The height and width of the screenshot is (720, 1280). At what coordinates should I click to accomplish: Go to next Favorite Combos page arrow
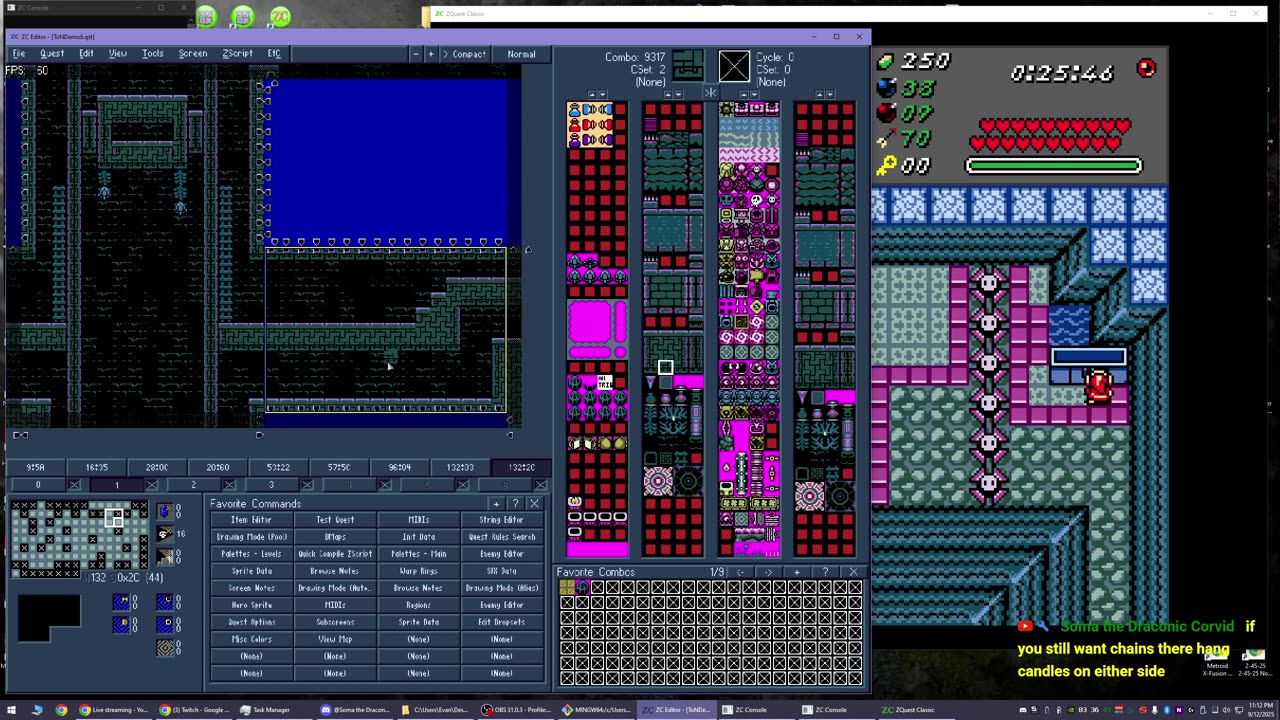coord(768,572)
